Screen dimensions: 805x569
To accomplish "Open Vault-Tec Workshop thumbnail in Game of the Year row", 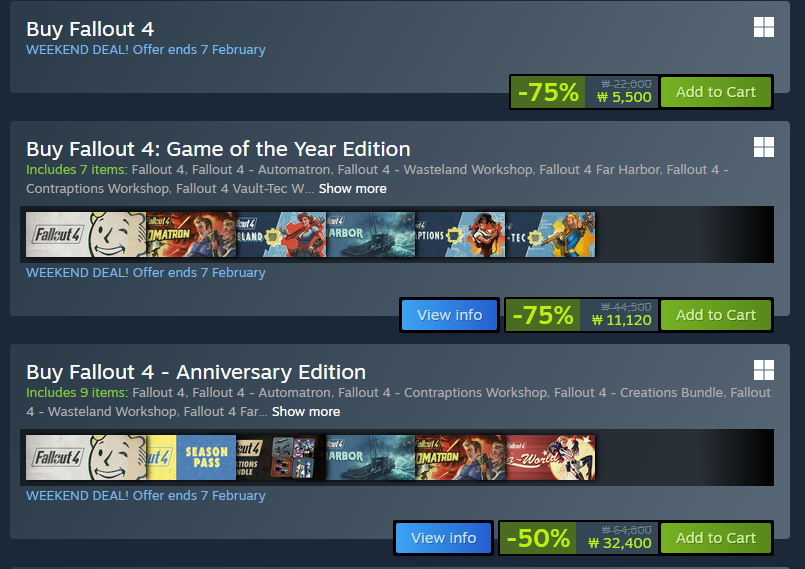I will click(550, 235).
